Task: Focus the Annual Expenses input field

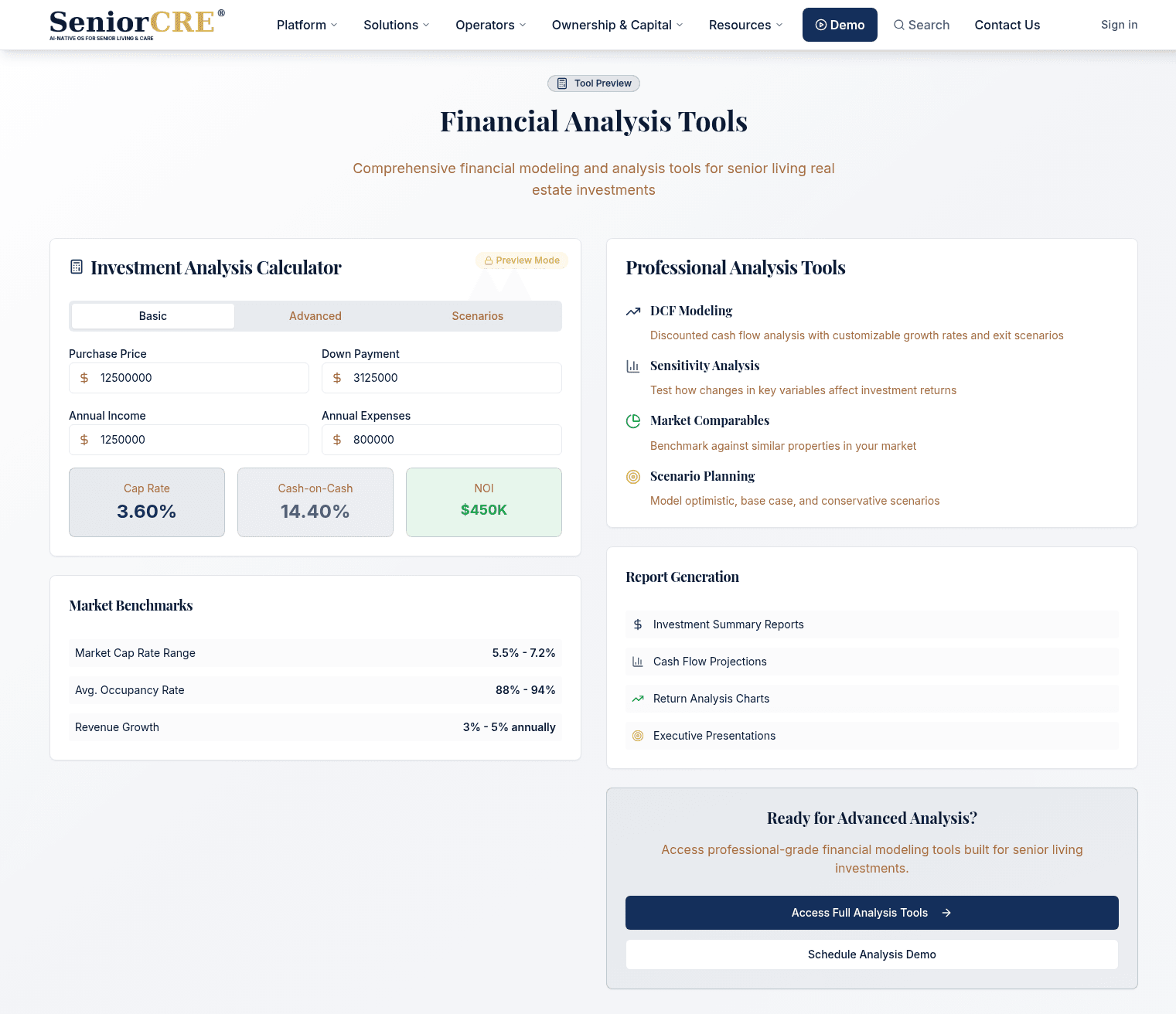Action: tap(441, 440)
